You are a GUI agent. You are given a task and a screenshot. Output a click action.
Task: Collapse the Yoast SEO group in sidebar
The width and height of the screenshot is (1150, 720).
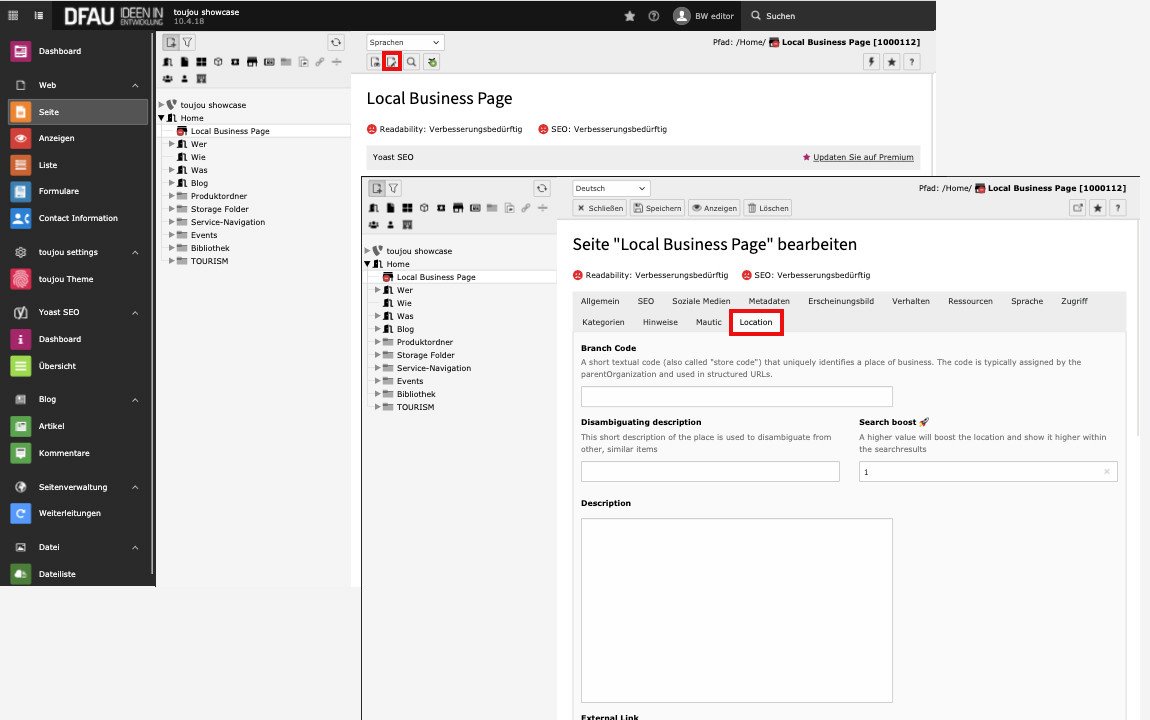tap(135, 312)
